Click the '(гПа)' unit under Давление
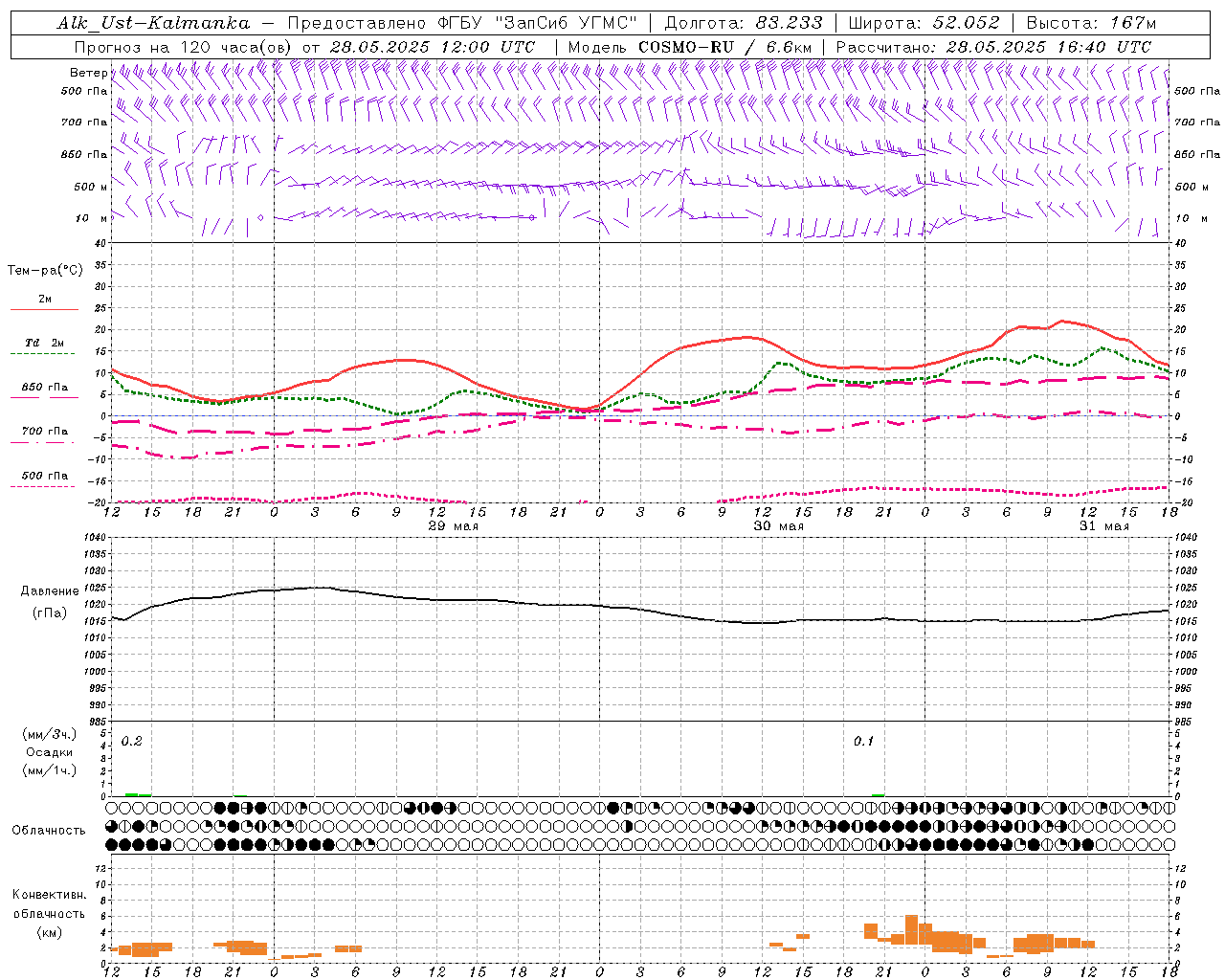Image resolution: width=1225 pixels, height=980 pixels. point(49,612)
